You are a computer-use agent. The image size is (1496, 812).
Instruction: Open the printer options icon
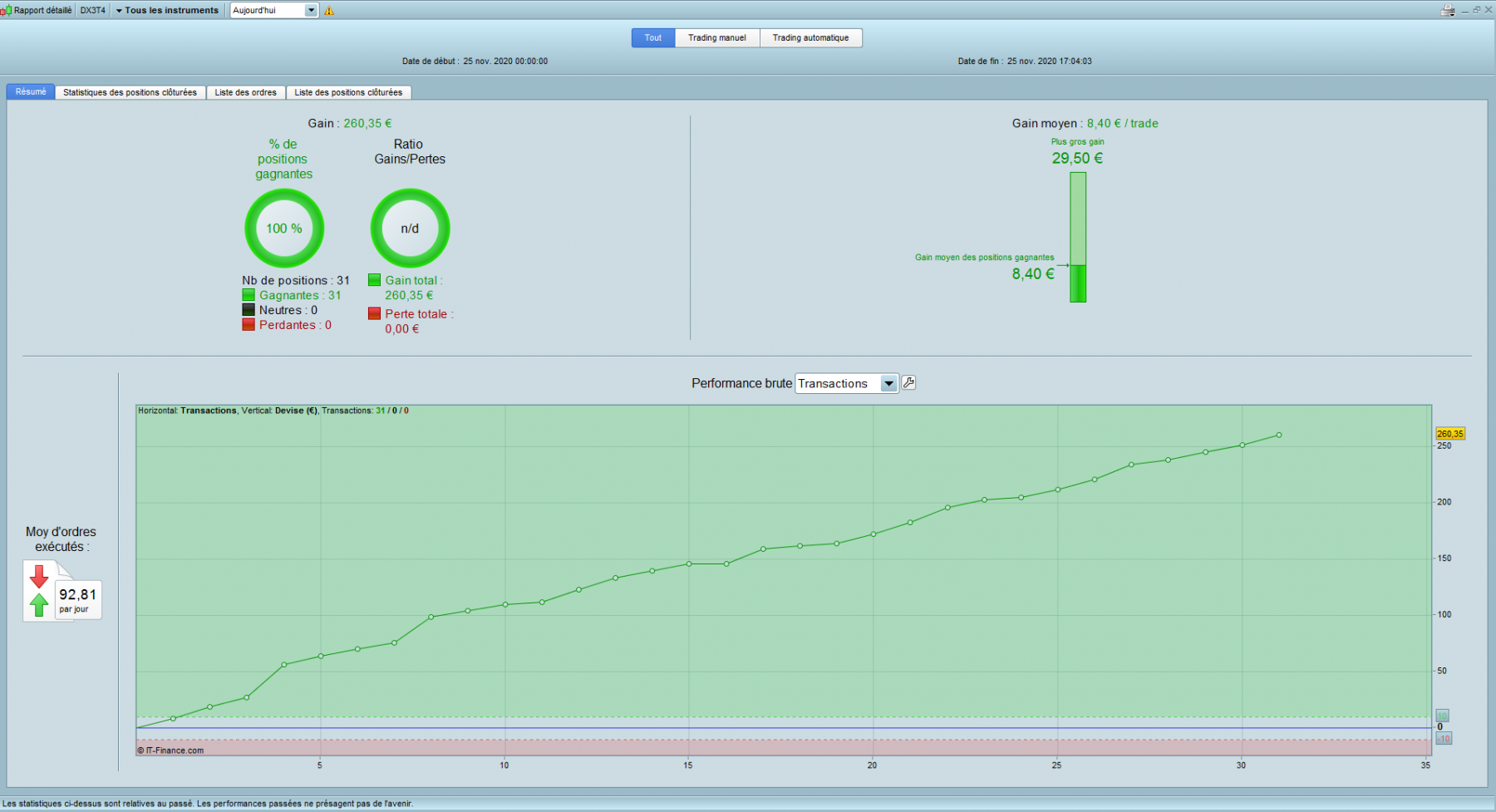click(x=1448, y=10)
